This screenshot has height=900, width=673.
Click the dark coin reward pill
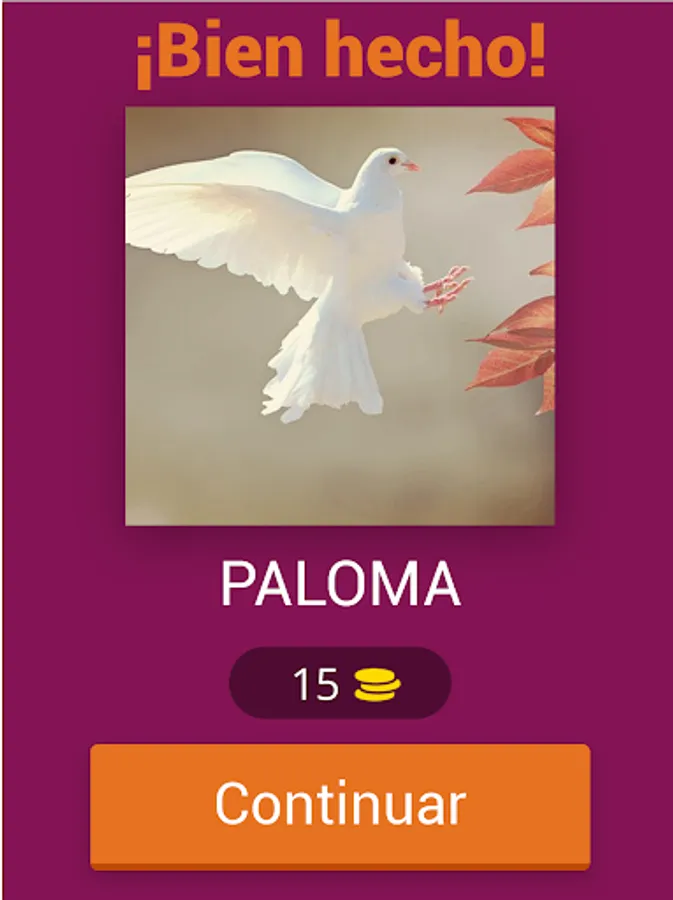pos(340,683)
